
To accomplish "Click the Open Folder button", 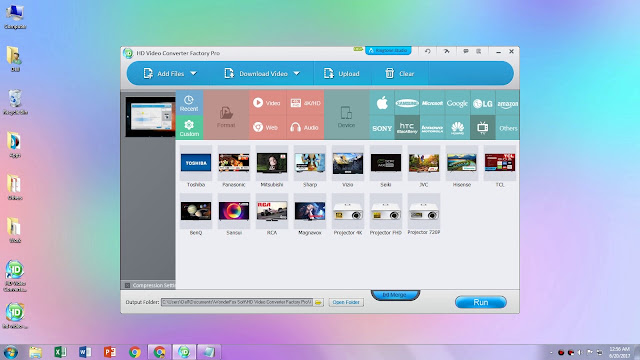I will [x=346, y=302].
